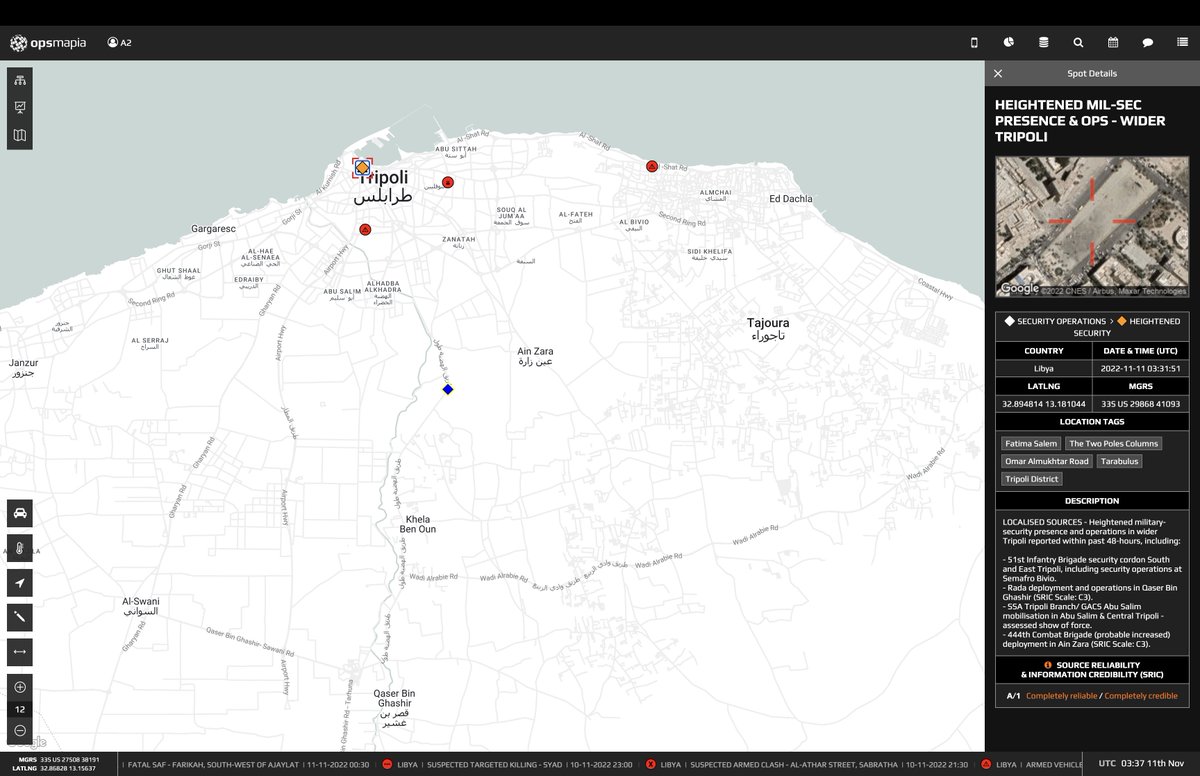Click the Tripoli District tag

[x=1032, y=479]
